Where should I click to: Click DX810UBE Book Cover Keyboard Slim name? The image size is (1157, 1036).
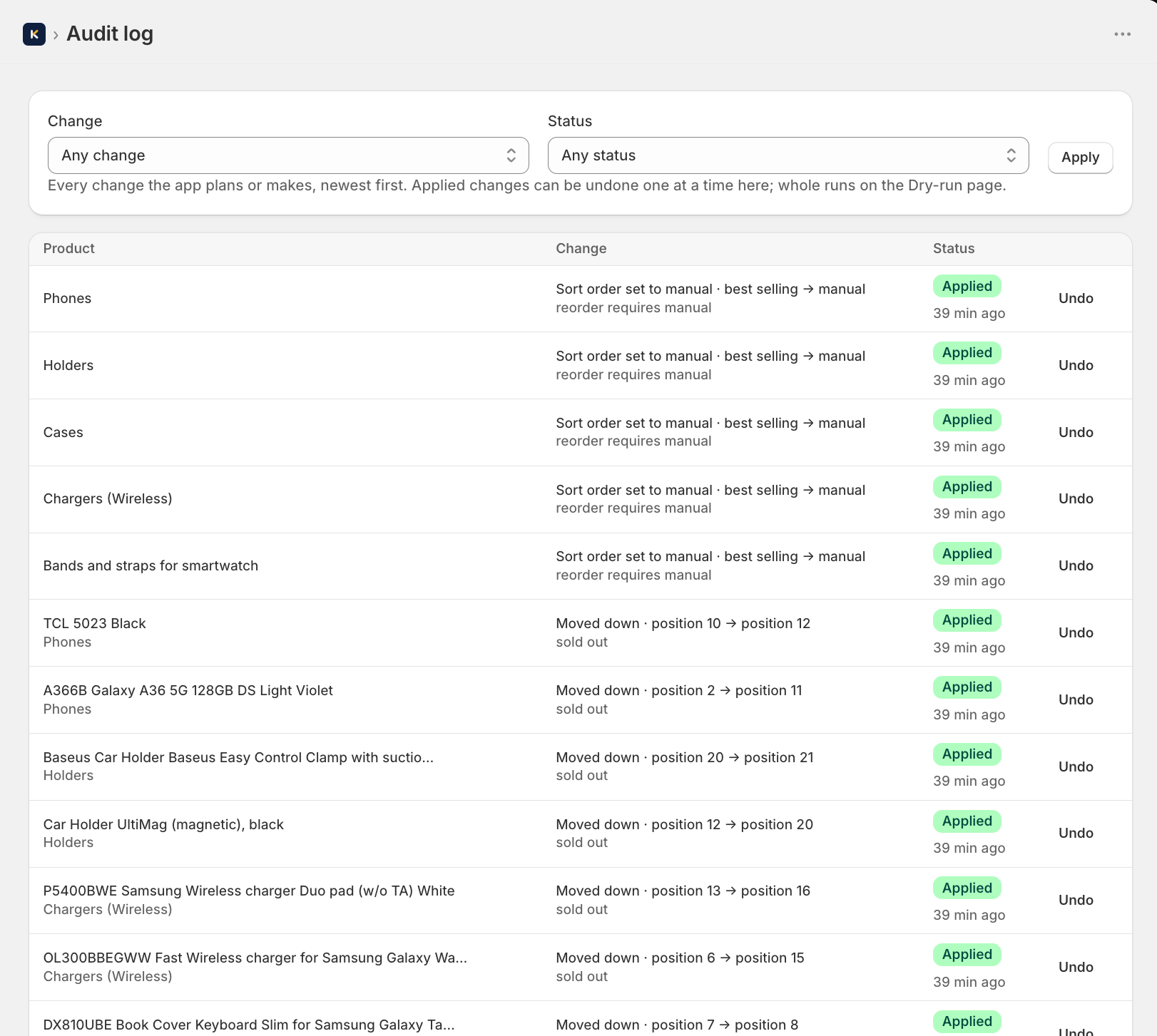coord(249,1025)
